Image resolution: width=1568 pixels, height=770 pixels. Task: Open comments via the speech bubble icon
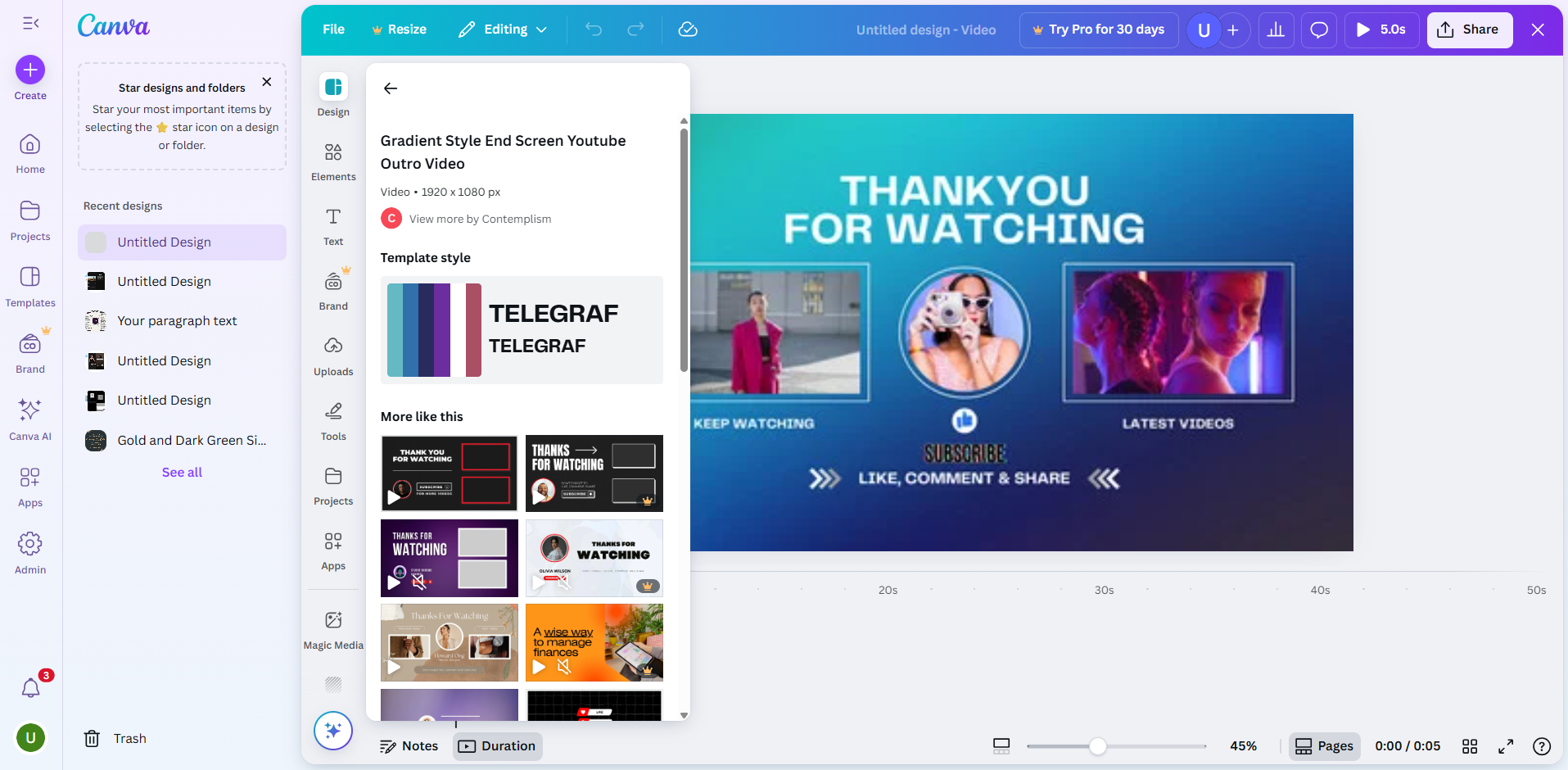click(x=1318, y=29)
